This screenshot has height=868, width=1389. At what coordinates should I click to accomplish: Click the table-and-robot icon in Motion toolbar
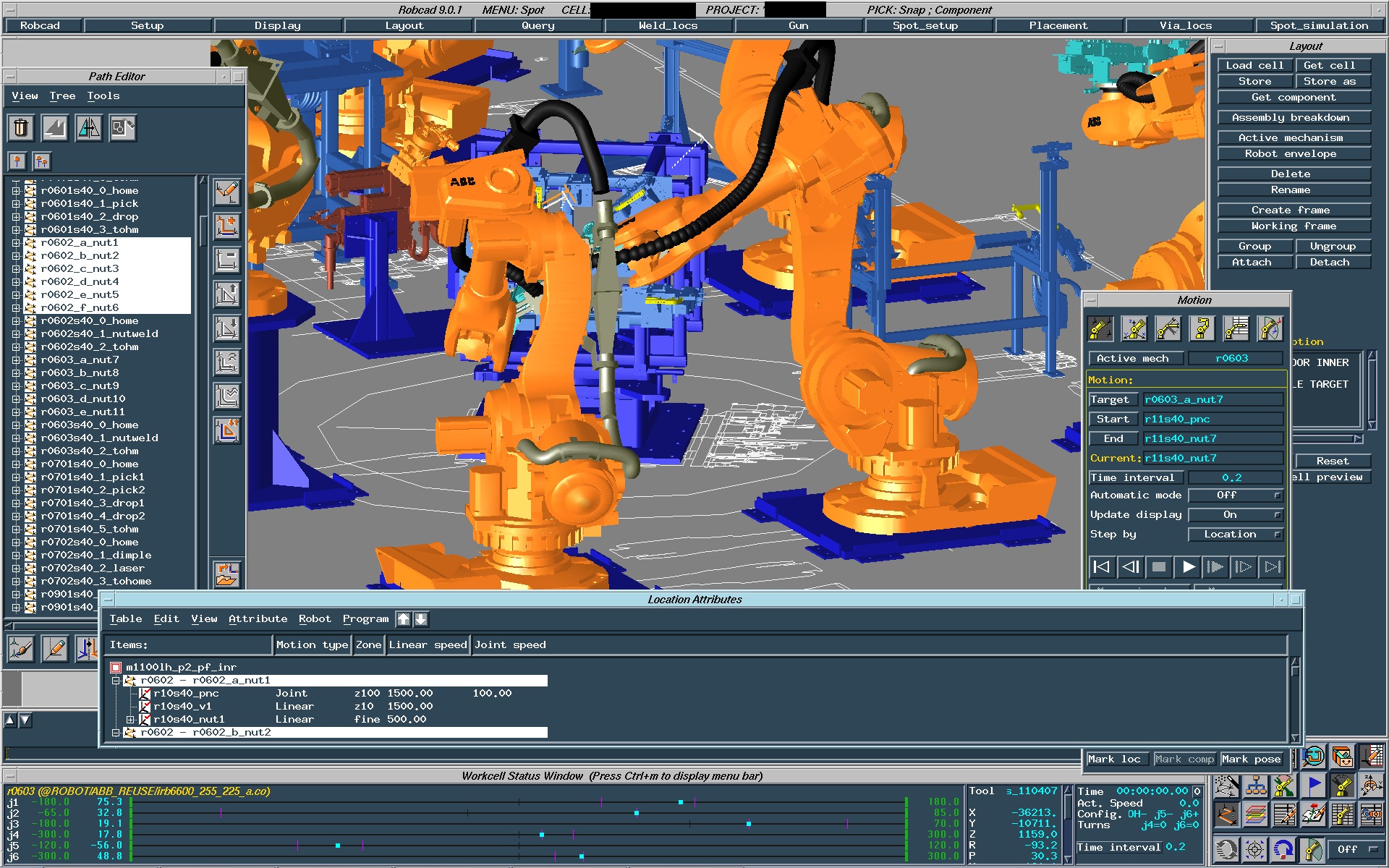[x=1236, y=328]
